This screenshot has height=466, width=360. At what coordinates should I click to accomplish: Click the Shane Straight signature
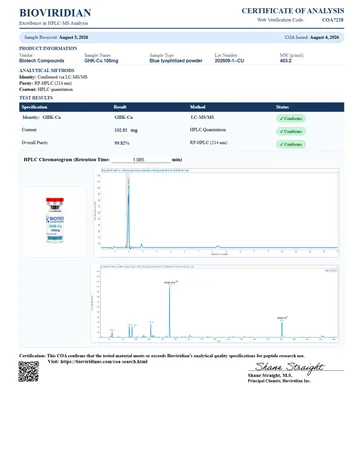[289, 367]
